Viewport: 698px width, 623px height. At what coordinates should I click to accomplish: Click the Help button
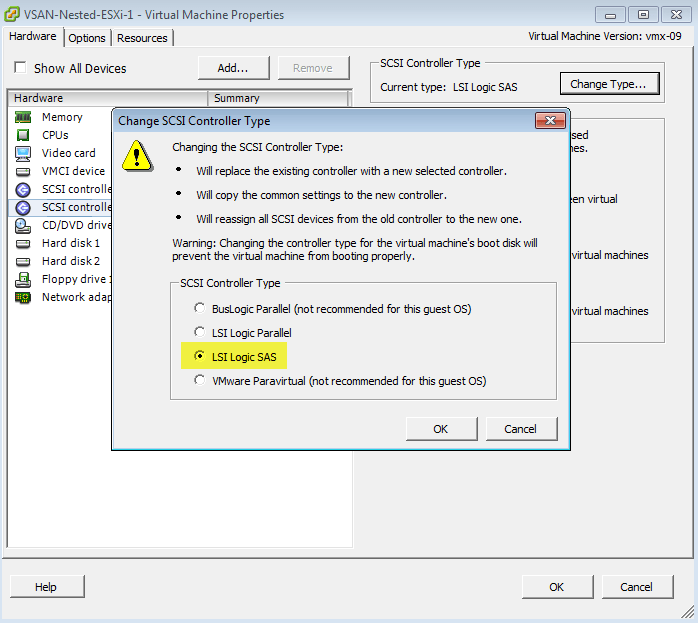click(x=47, y=587)
